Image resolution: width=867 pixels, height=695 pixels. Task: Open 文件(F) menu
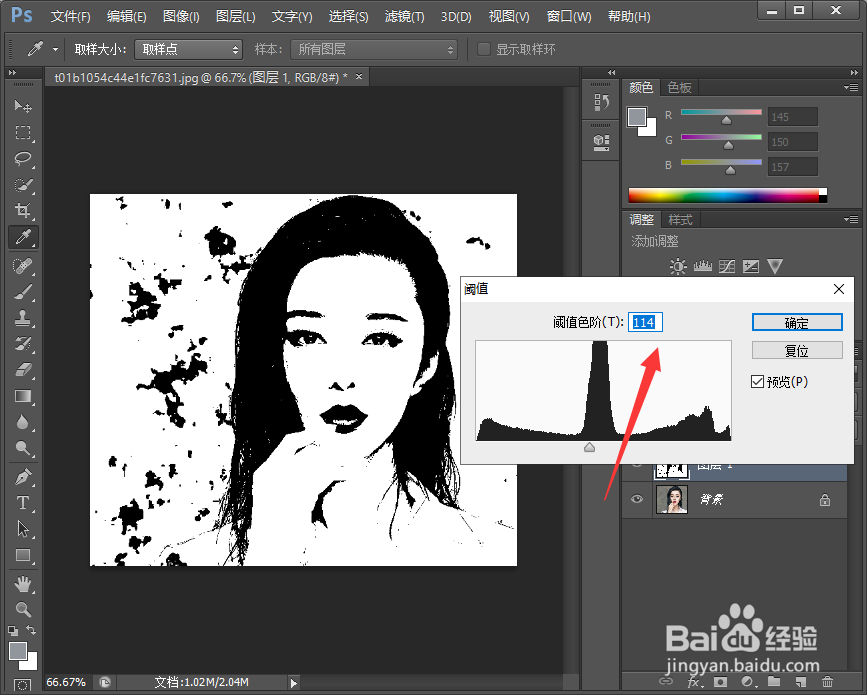click(x=70, y=17)
